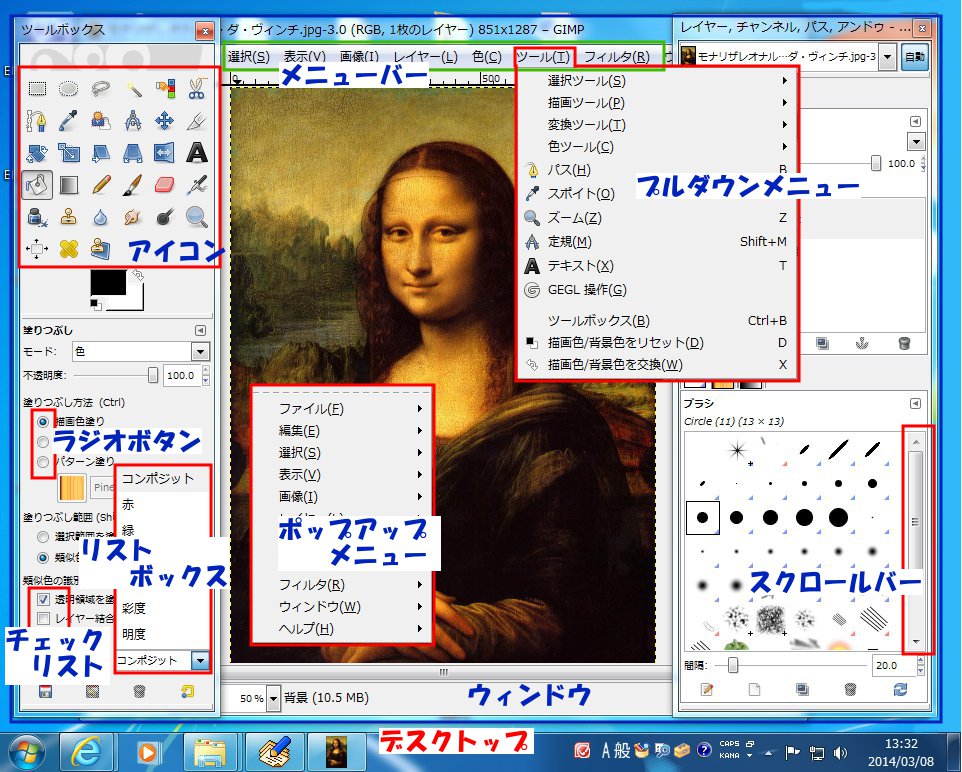The height and width of the screenshot is (772, 962).
Task: Select the Scissors Select tool
Action: click(196, 89)
